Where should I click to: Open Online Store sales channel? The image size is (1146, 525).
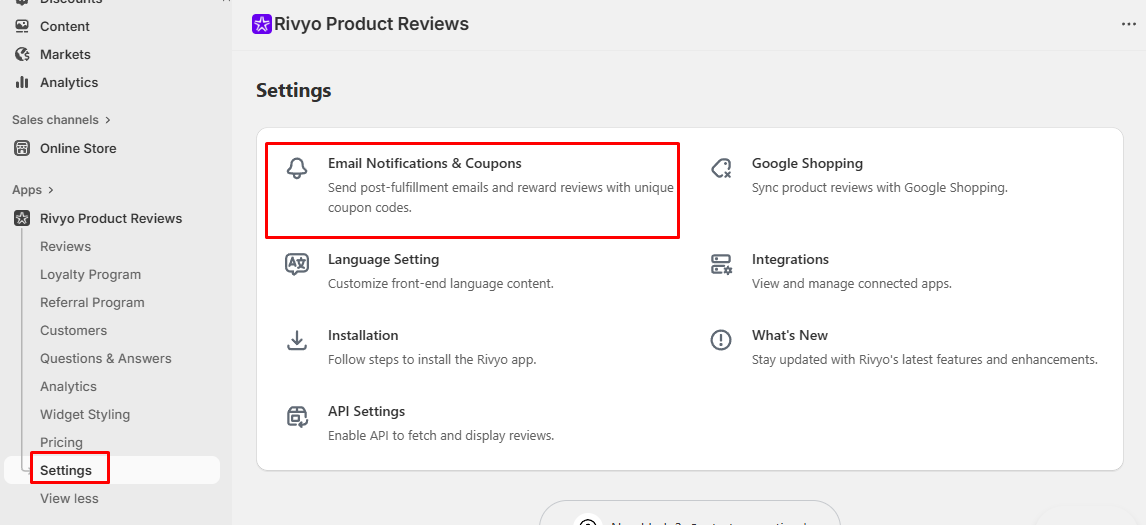point(78,148)
